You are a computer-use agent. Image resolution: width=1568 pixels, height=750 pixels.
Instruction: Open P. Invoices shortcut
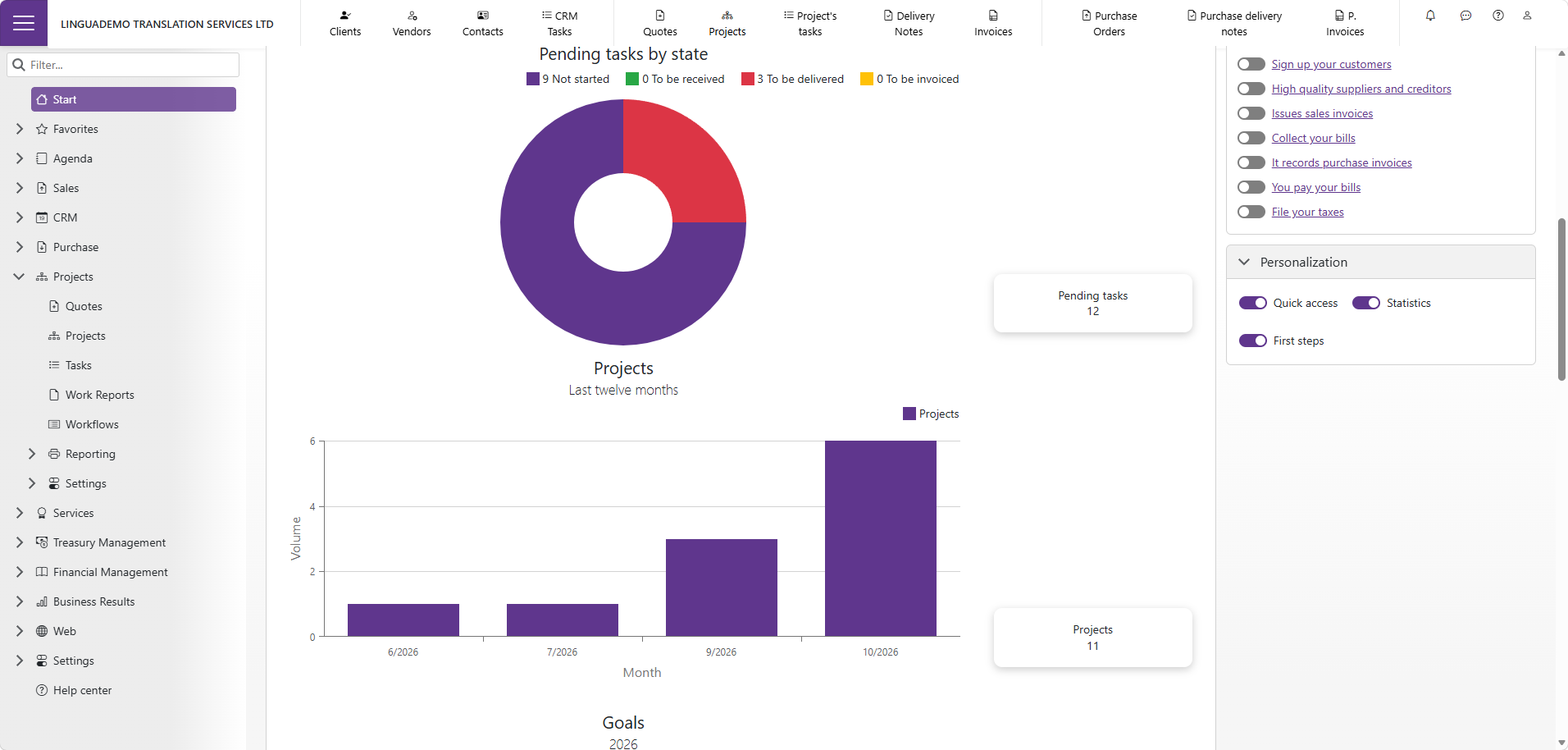1345,23
